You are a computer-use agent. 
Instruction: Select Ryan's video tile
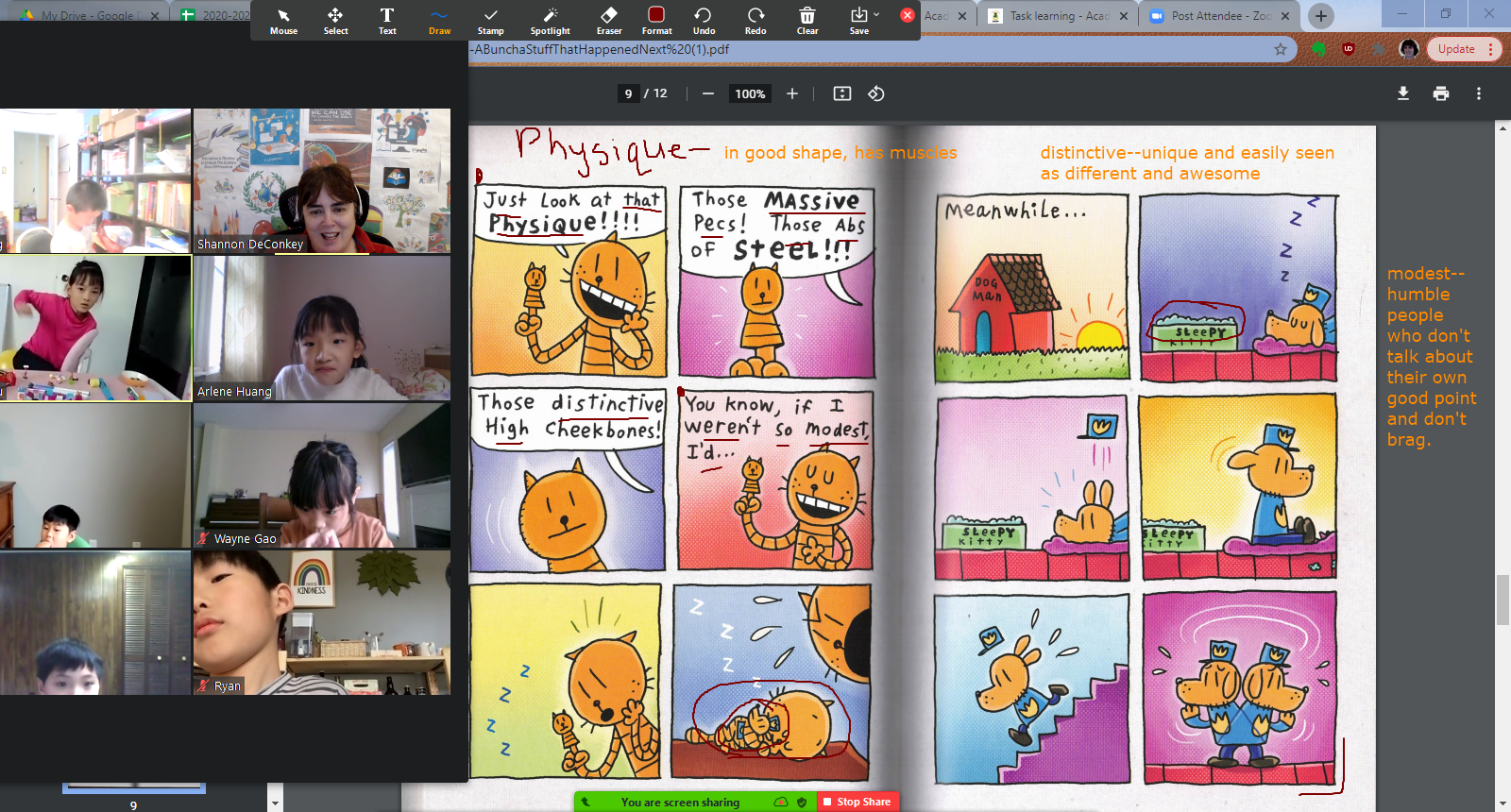point(322,623)
